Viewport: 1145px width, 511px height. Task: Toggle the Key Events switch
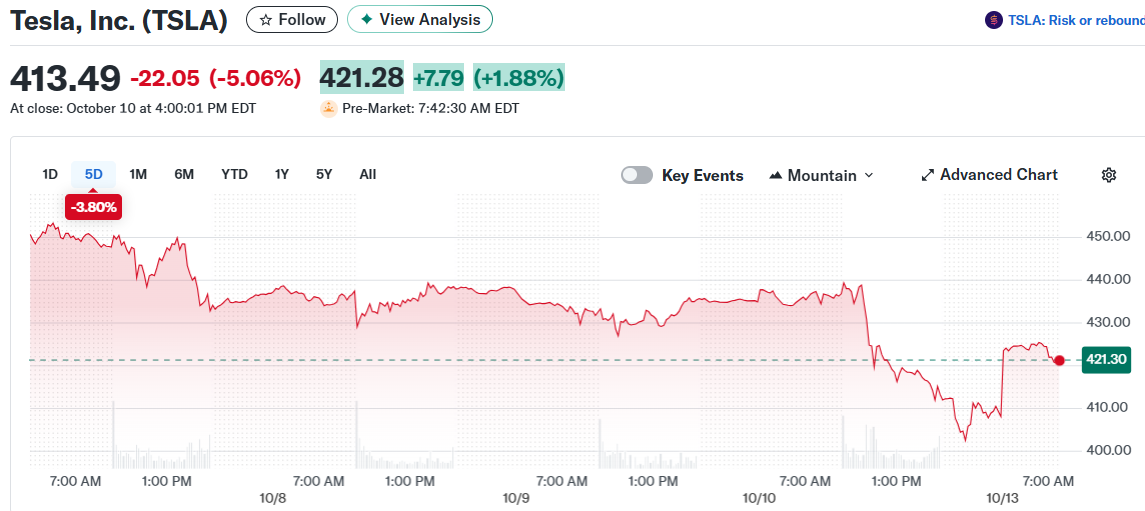pos(637,175)
